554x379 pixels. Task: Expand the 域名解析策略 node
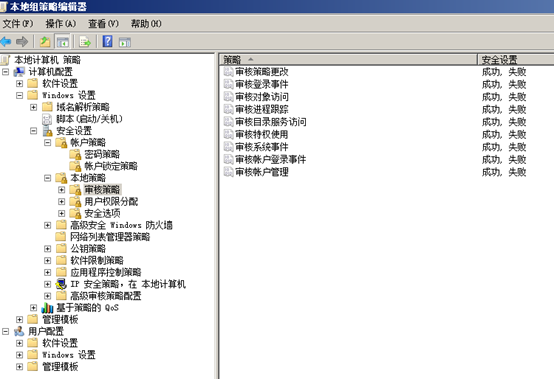point(34,107)
